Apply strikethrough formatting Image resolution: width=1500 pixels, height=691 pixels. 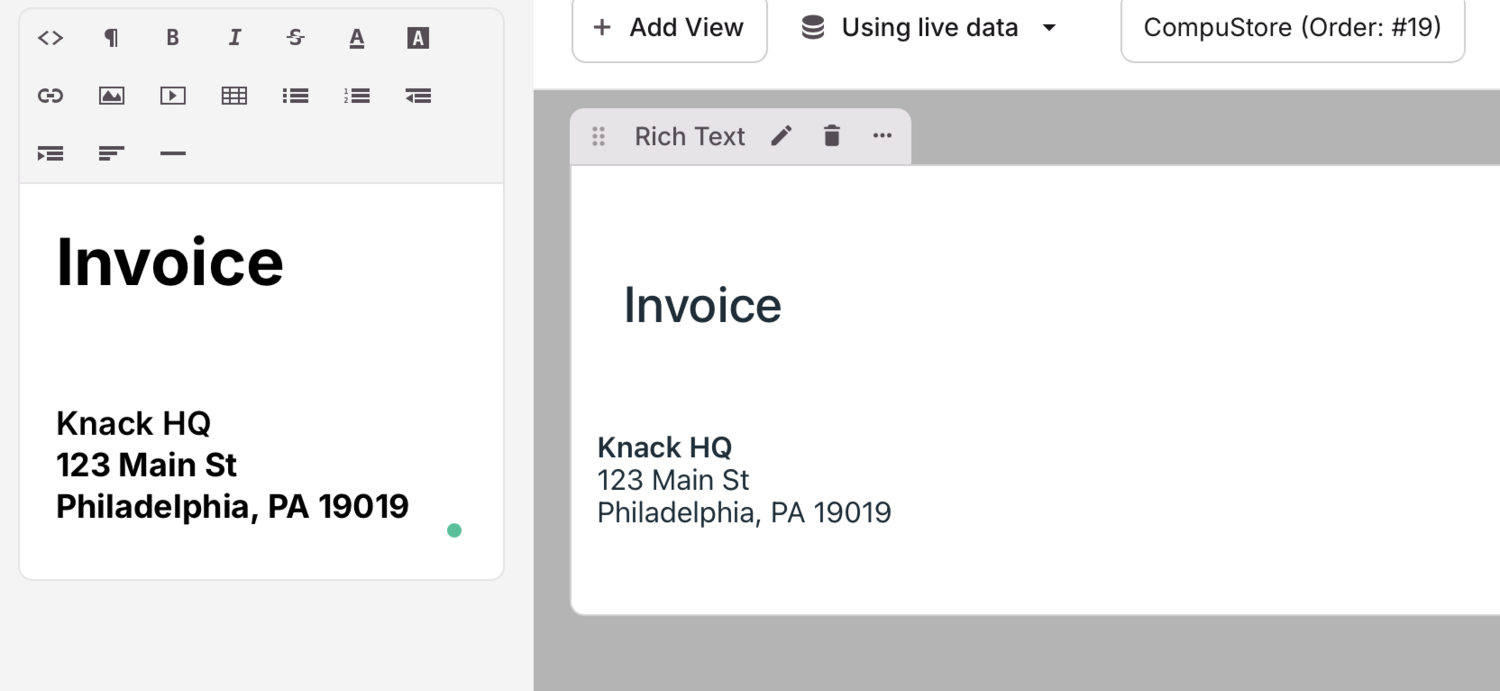295,37
